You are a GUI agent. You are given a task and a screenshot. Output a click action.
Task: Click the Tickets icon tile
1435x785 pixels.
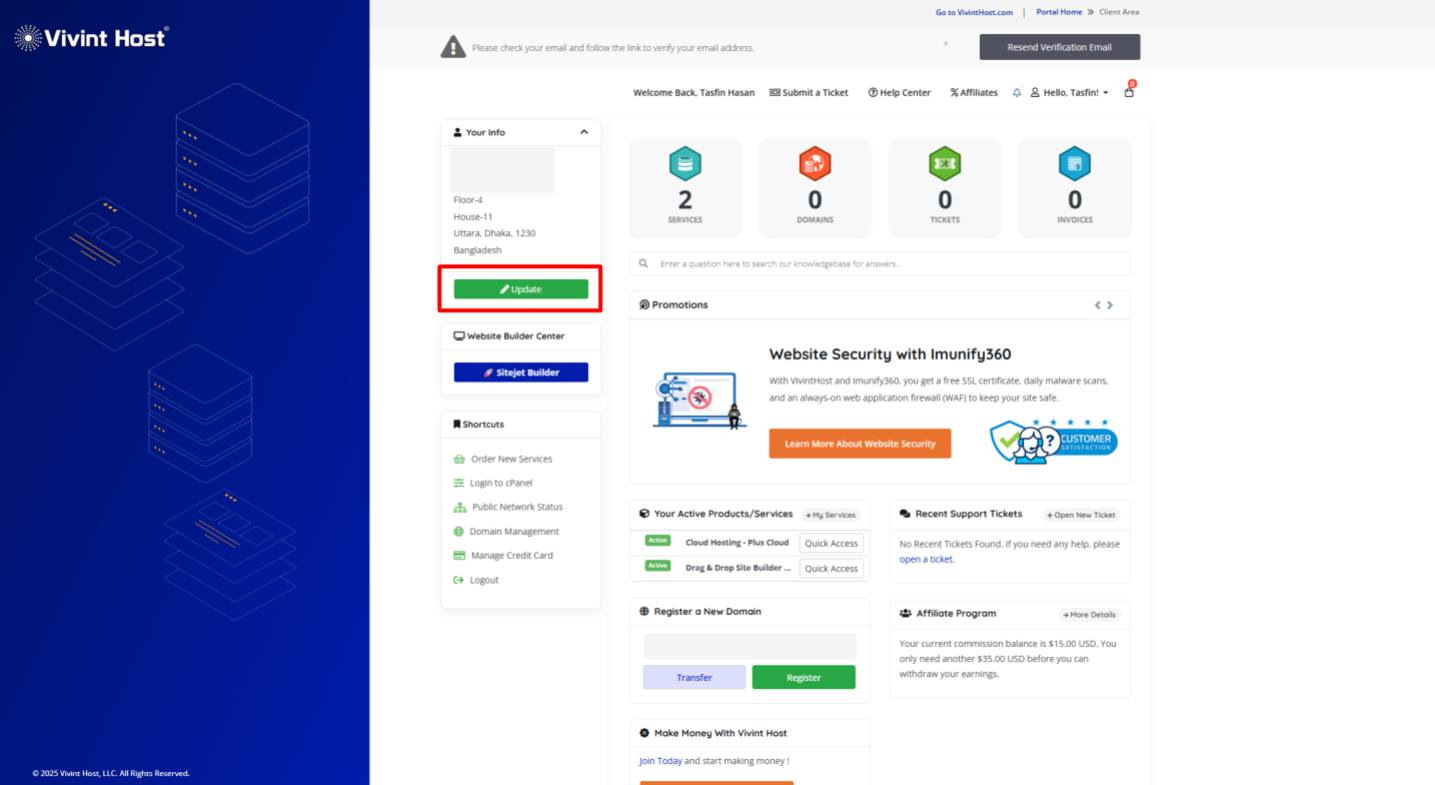[945, 164]
